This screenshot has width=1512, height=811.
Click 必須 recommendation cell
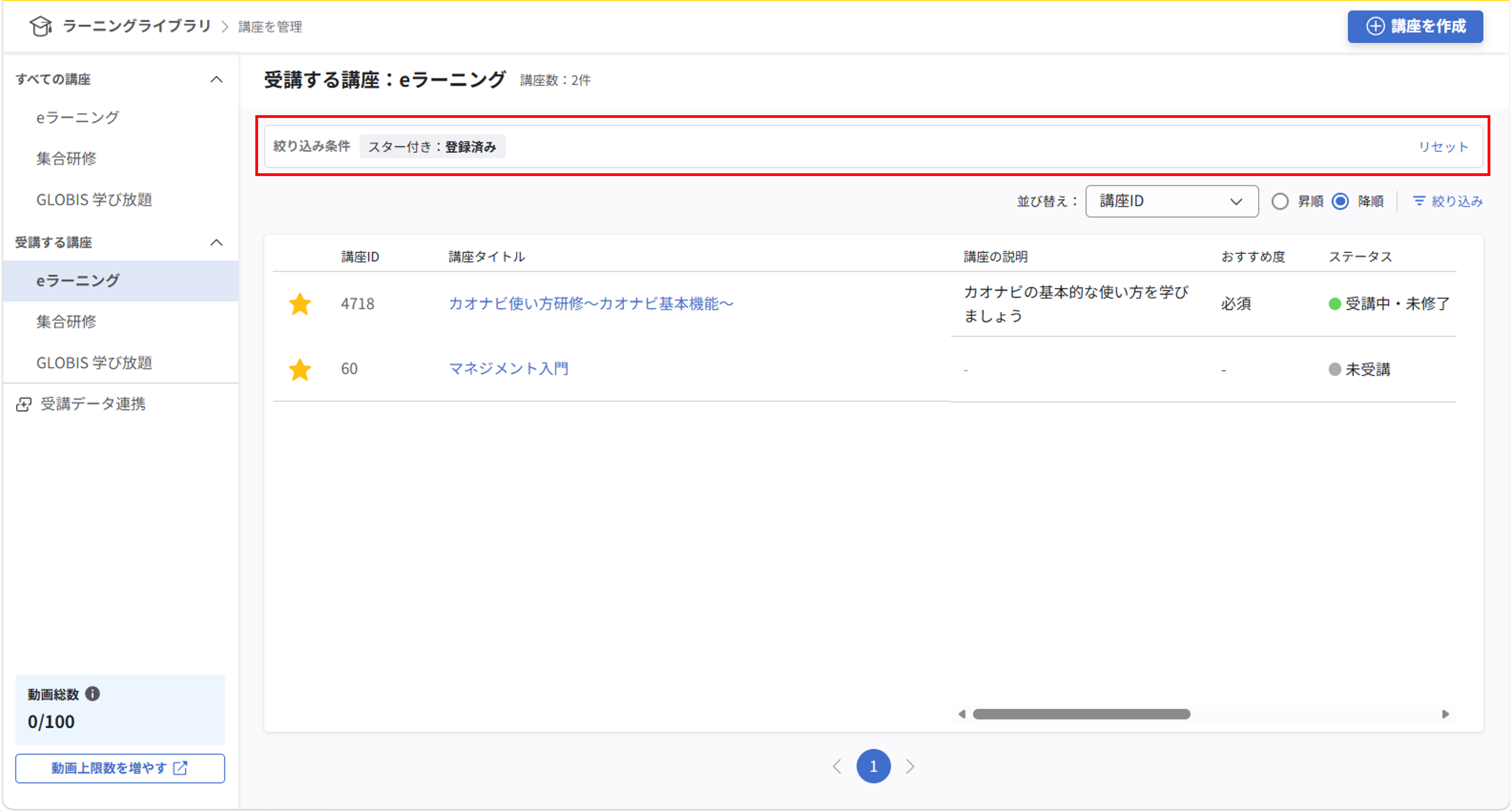1236,304
